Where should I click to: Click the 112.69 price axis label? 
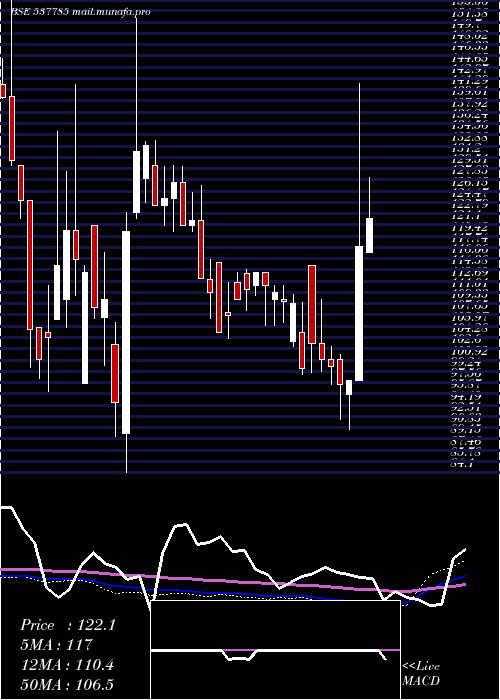point(468,273)
